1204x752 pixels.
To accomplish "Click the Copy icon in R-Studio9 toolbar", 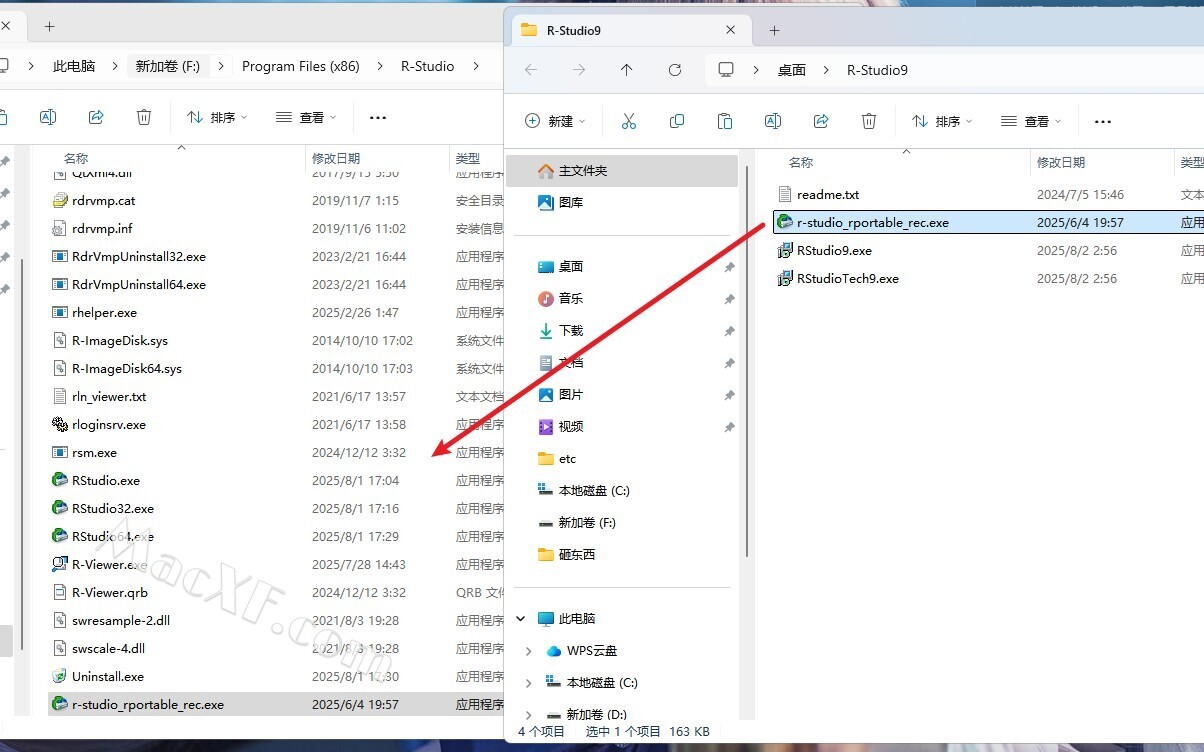I will tap(677, 121).
